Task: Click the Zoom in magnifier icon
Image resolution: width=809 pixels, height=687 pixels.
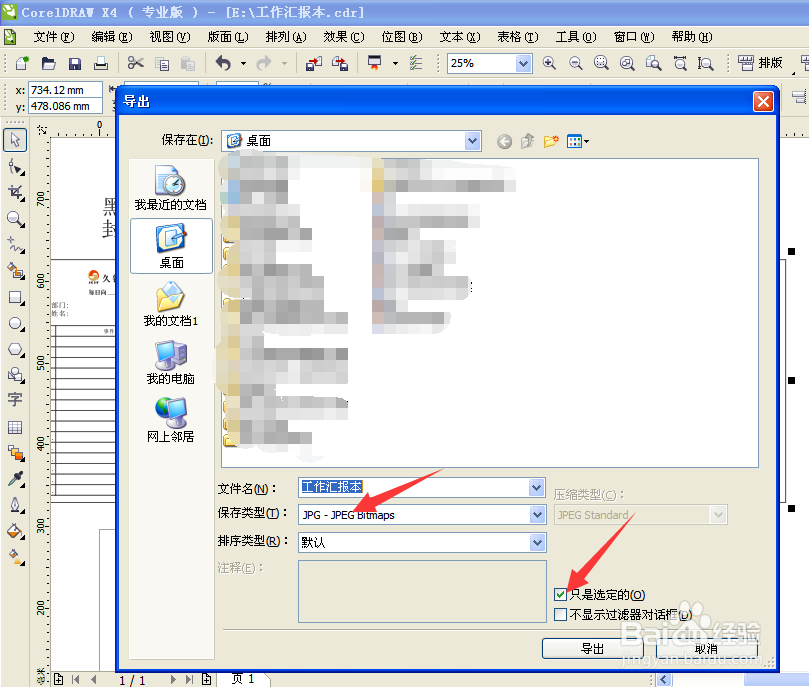Action: [x=549, y=63]
